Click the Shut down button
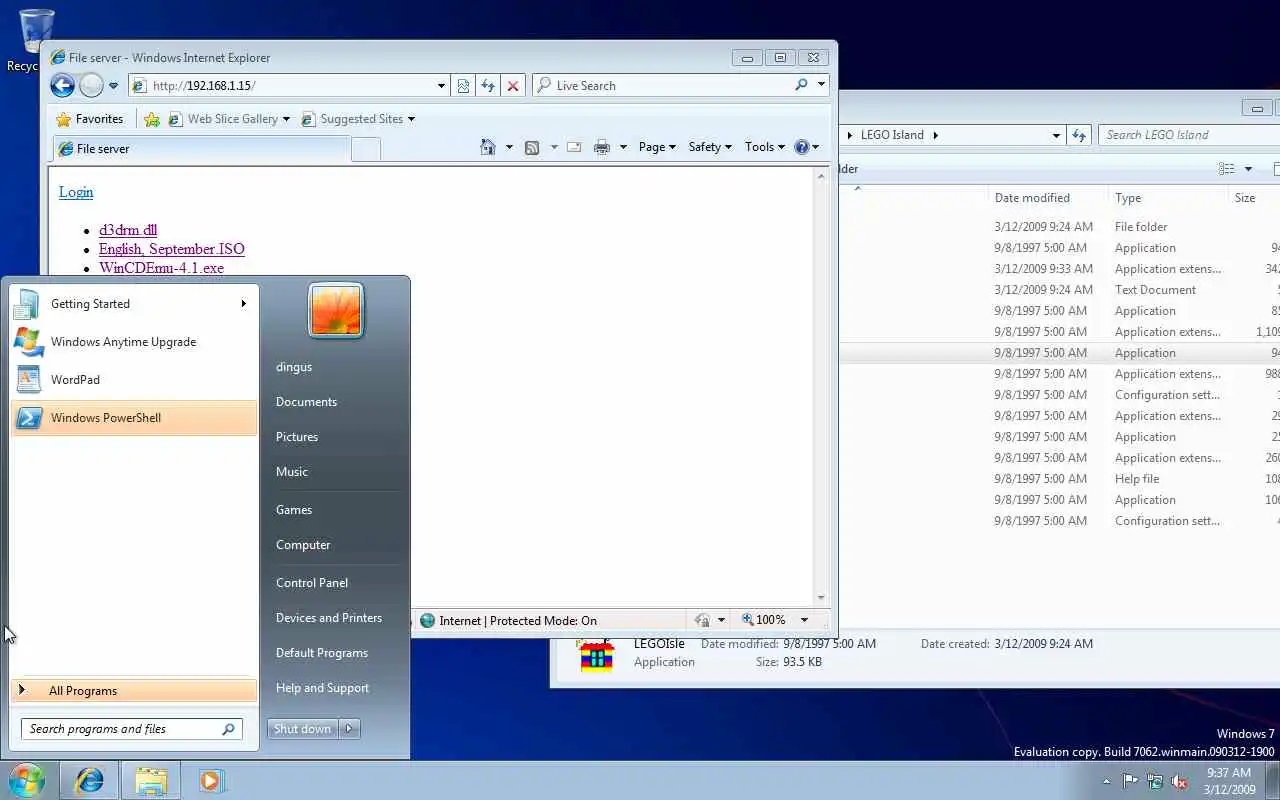Image resolution: width=1280 pixels, height=800 pixels. pyautogui.click(x=303, y=729)
